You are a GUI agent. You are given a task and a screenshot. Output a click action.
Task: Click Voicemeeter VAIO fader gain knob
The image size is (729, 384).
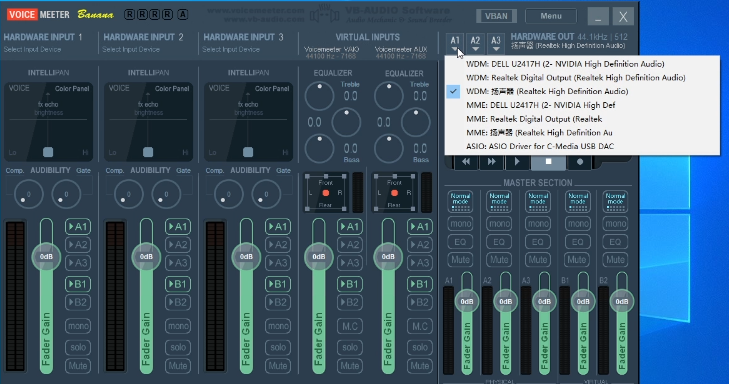pos(318,257)
